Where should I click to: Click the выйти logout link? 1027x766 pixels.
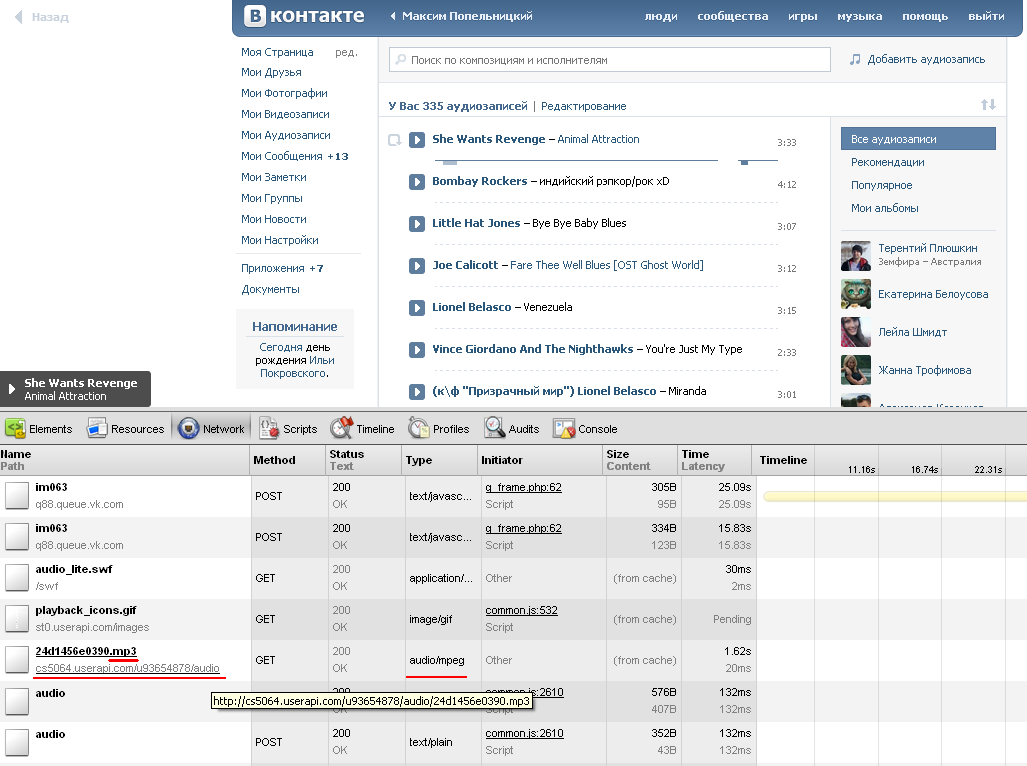(986, 16)
